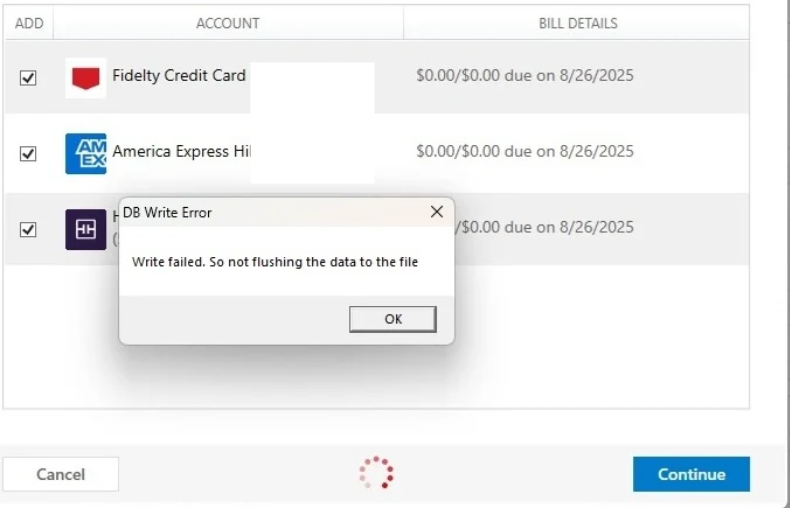The width and height of the screenshot is (790, 512).
Task: Uncheck the Fidelty Credit Card checkbox
Action: click(x=28, y=78)
